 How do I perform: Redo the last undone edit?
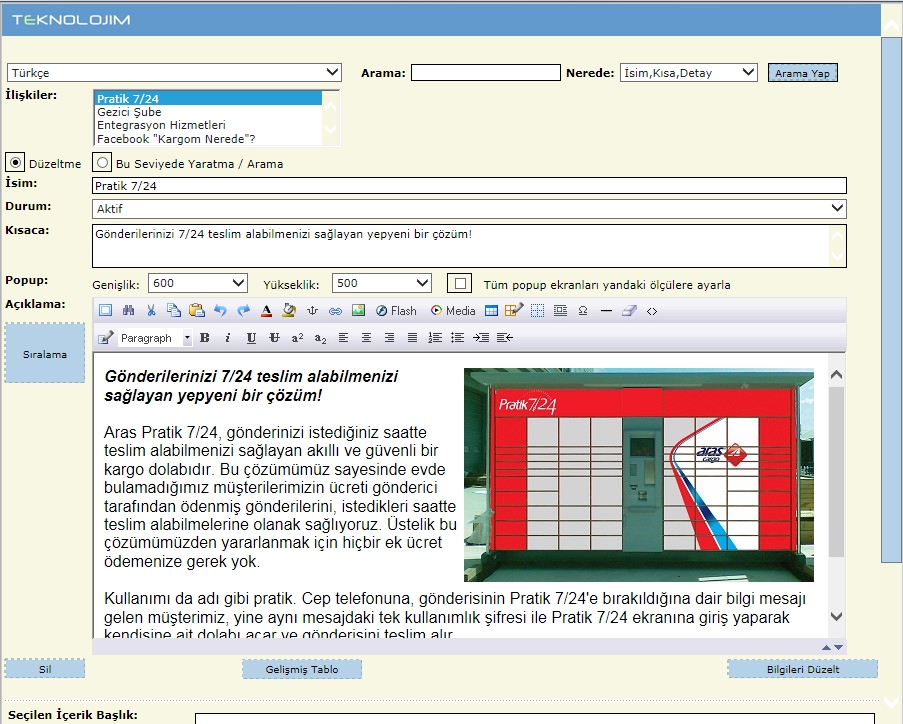pyautogui.click(x=243, y=311)
